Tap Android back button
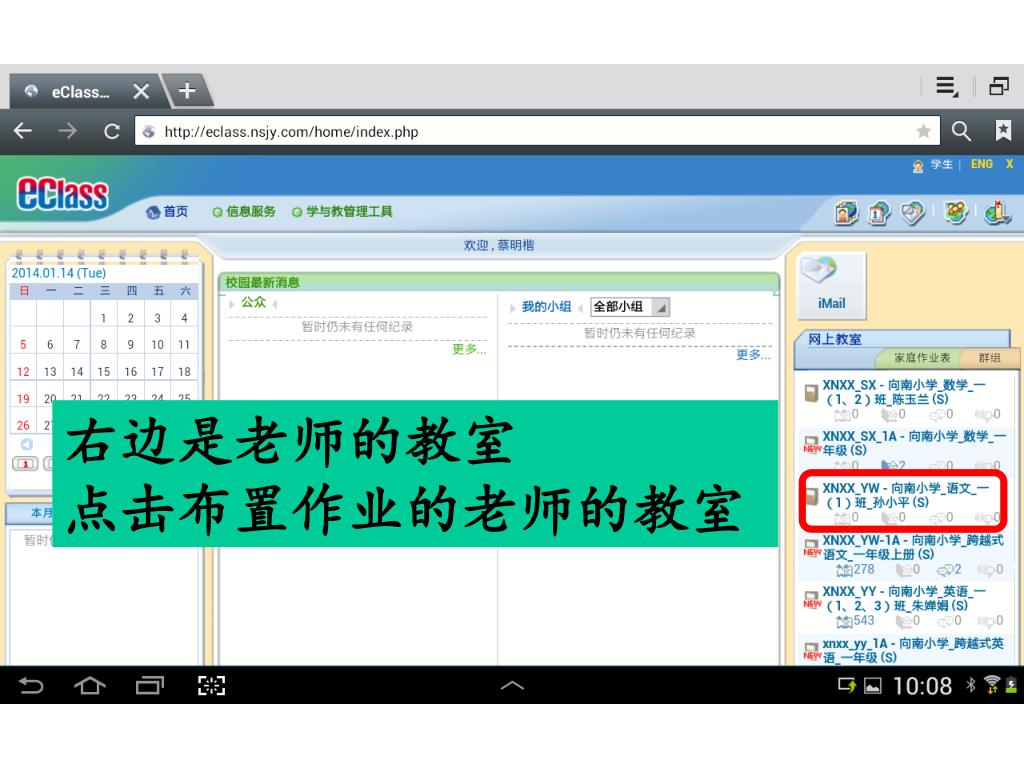Image resolution: width=1024 pixels, height=768 pixels. pos(31,686)
